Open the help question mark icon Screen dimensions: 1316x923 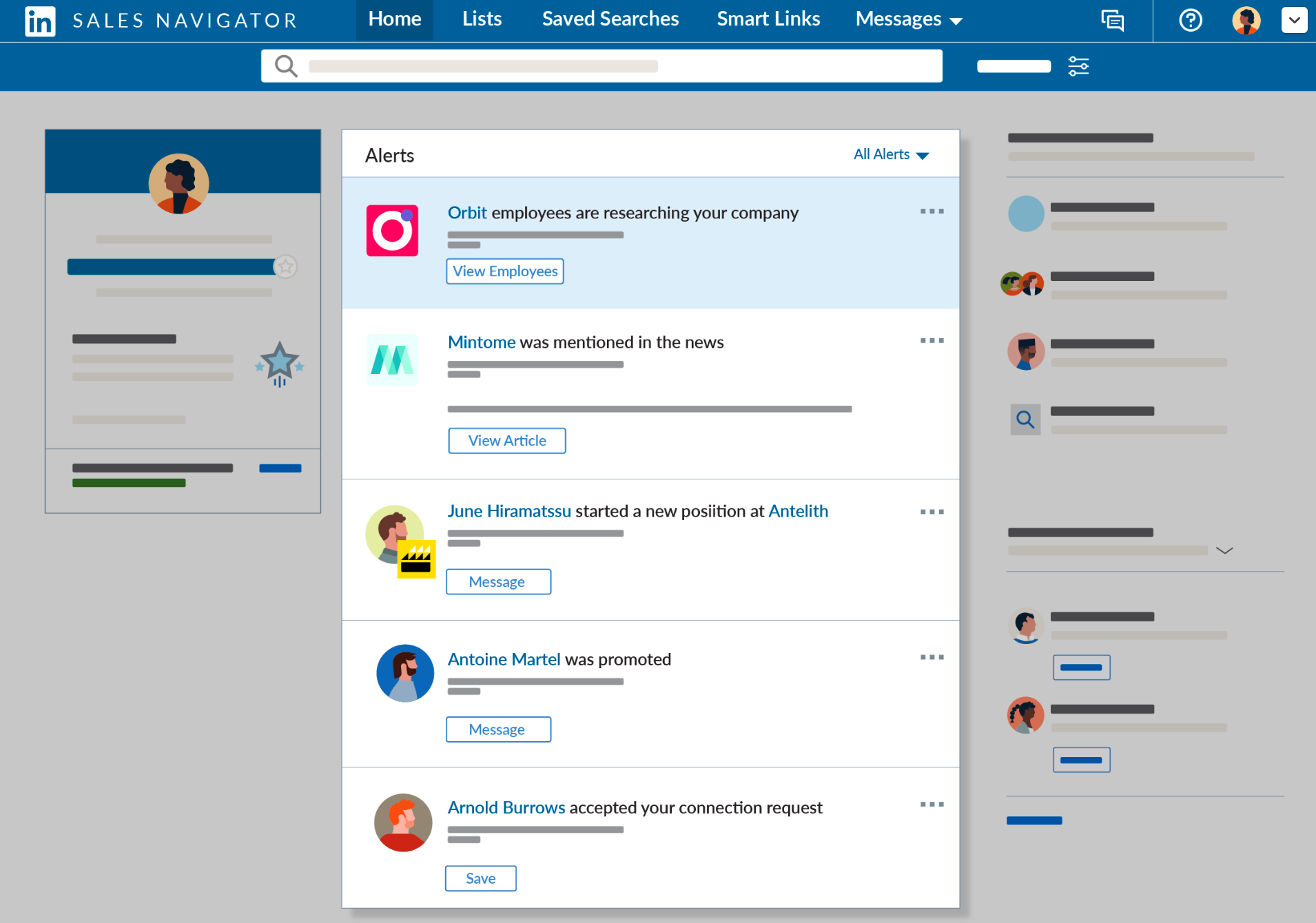pos(1190,20)
